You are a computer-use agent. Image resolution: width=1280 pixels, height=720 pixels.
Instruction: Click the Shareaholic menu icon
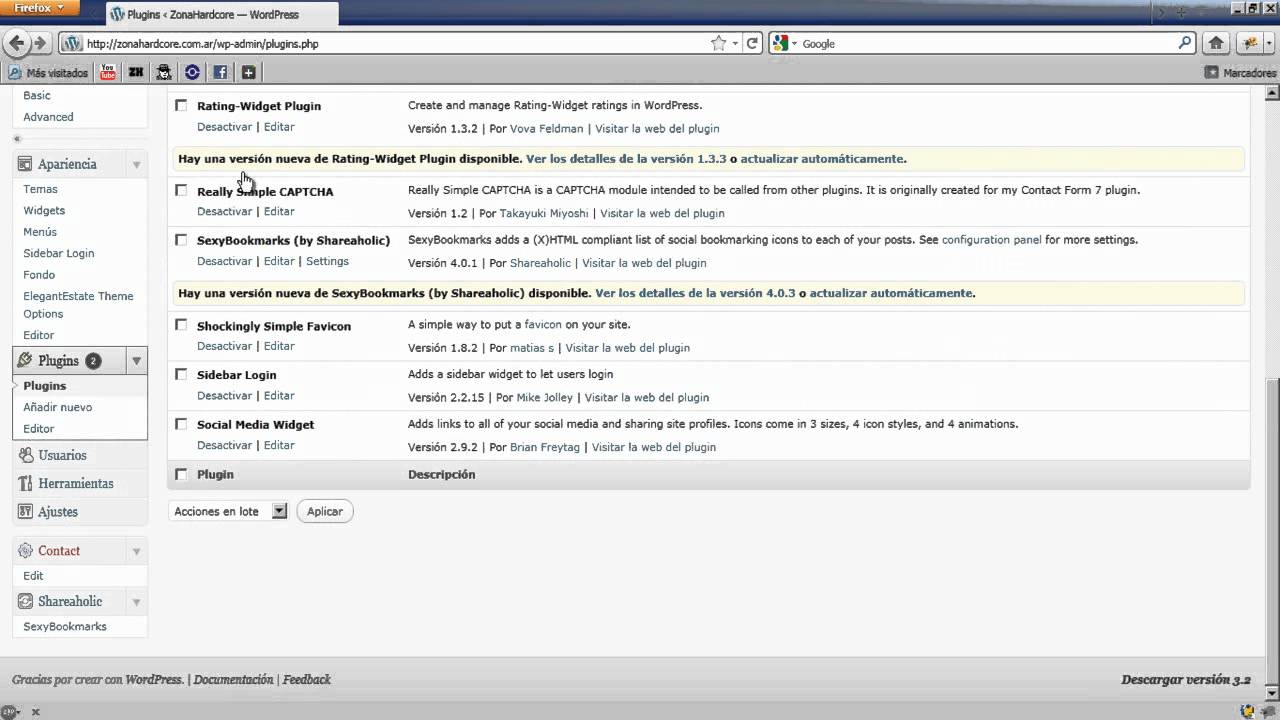[26, 601]
